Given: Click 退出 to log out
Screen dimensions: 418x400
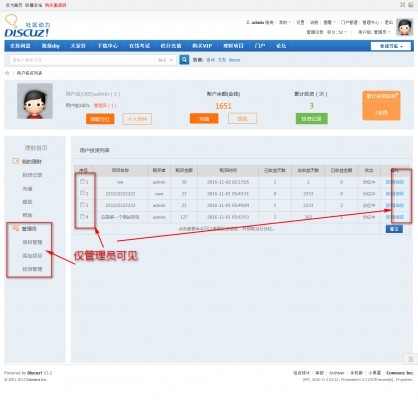Looking at the screenshot, I should coord(389,22).
